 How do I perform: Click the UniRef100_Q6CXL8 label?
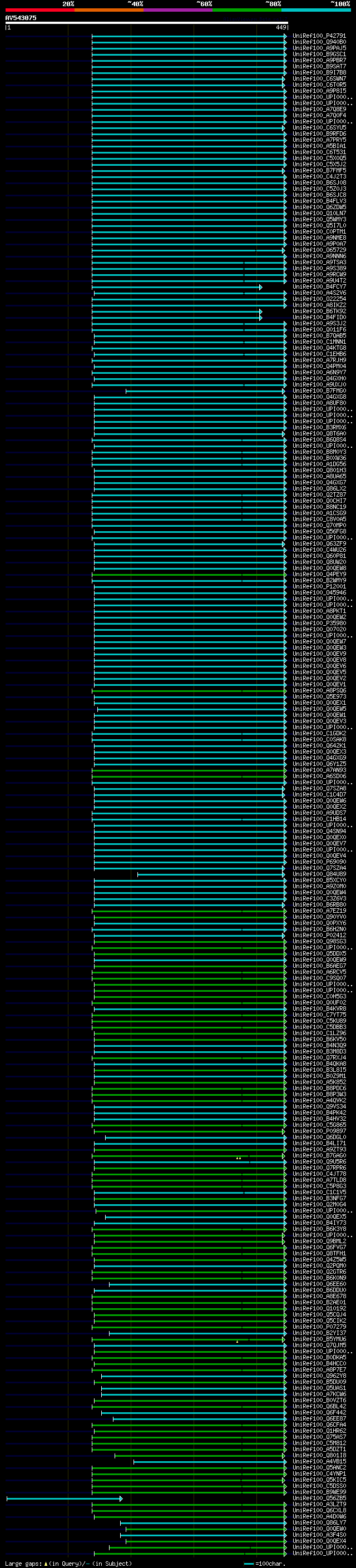[x=319, y=1510]
